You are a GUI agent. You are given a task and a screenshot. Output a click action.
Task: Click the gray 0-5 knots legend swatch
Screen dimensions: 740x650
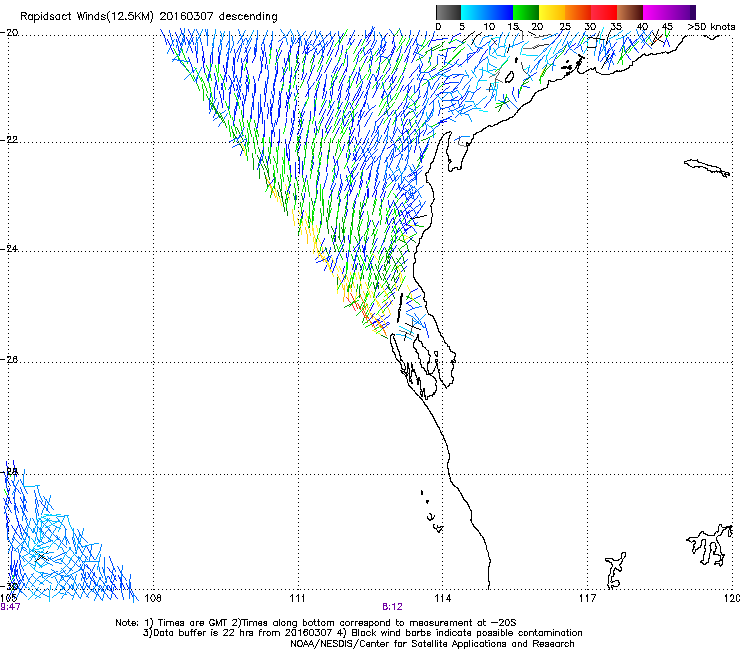click(x=448, y=12)
